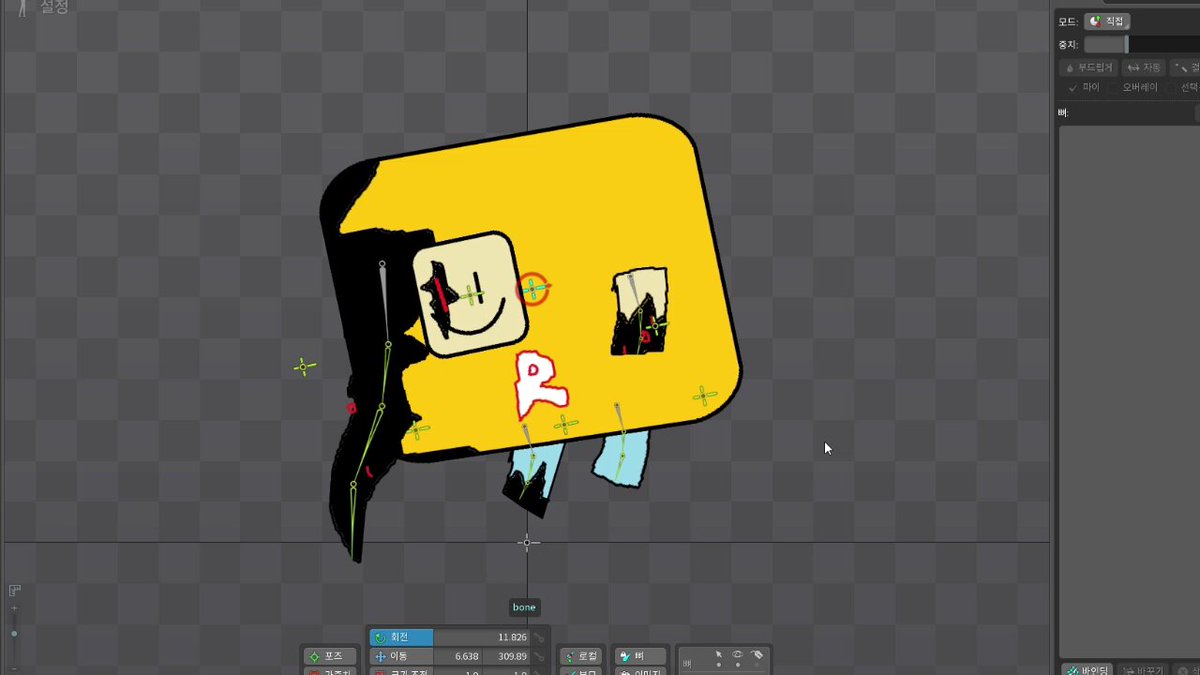The width and height of the screenshot is (1200, 675).
Task: Open the 모드 직접 weight mode dropdown
Action: point(1107,21)
